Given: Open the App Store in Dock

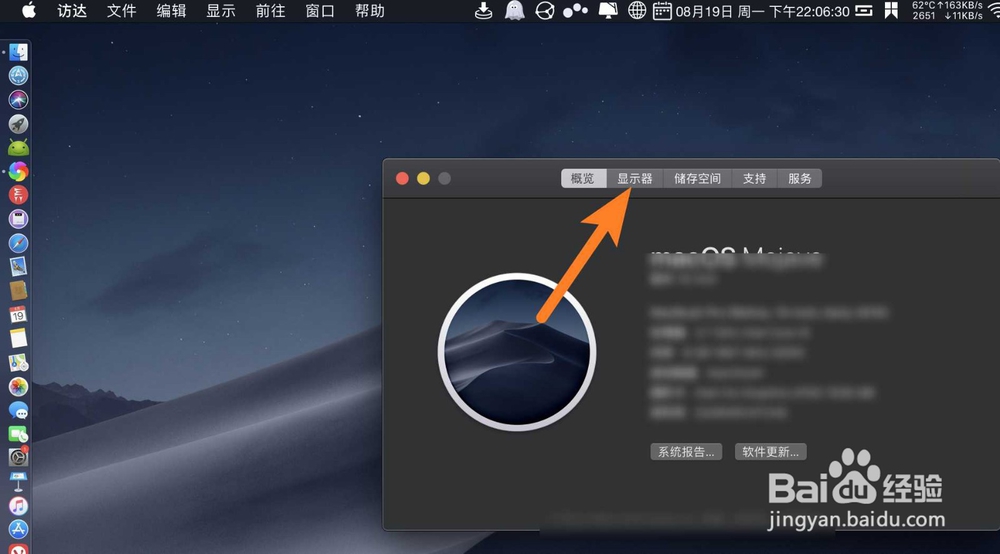Looking at the screenshot, I should point(18,529).
